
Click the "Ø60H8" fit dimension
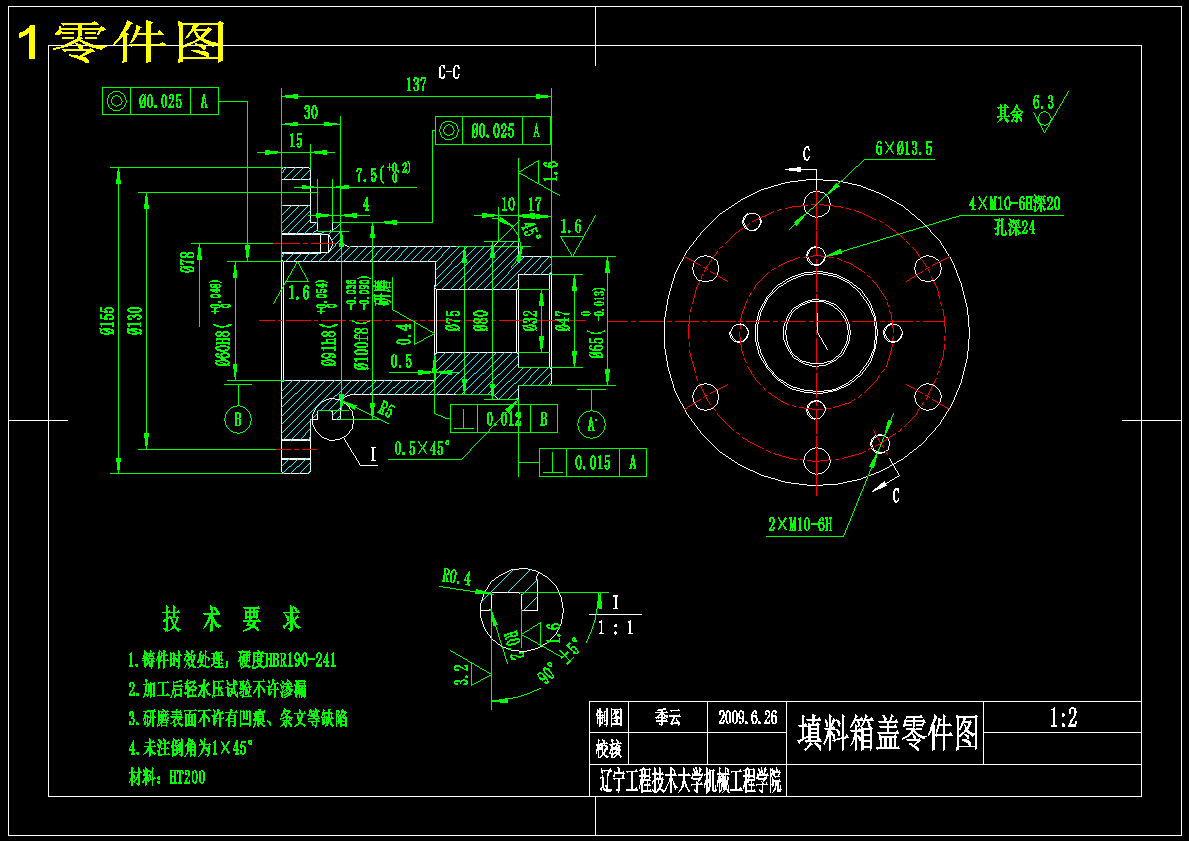coord(221,324)
